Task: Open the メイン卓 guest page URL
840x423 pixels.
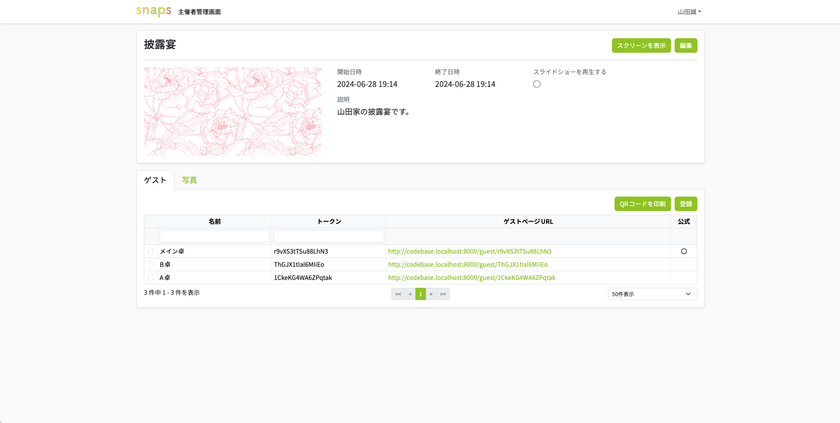Action: point(470,251)
